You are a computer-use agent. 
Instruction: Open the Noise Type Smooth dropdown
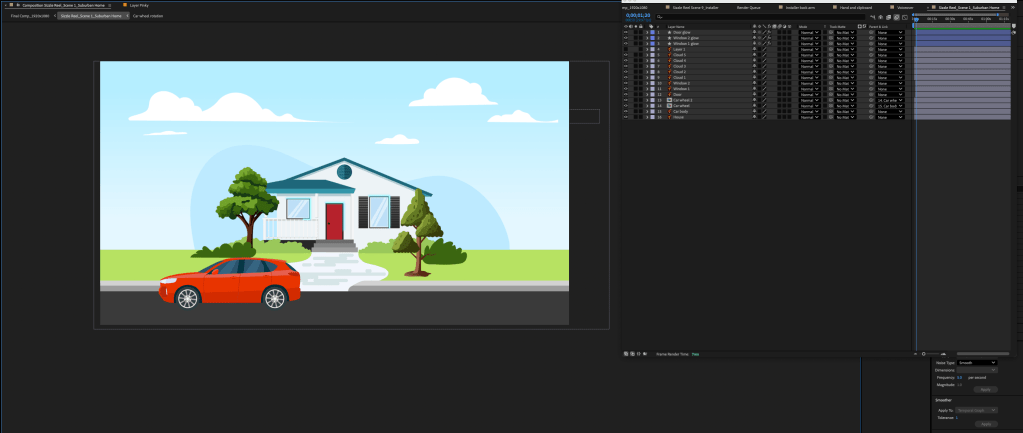coord(977,362)
